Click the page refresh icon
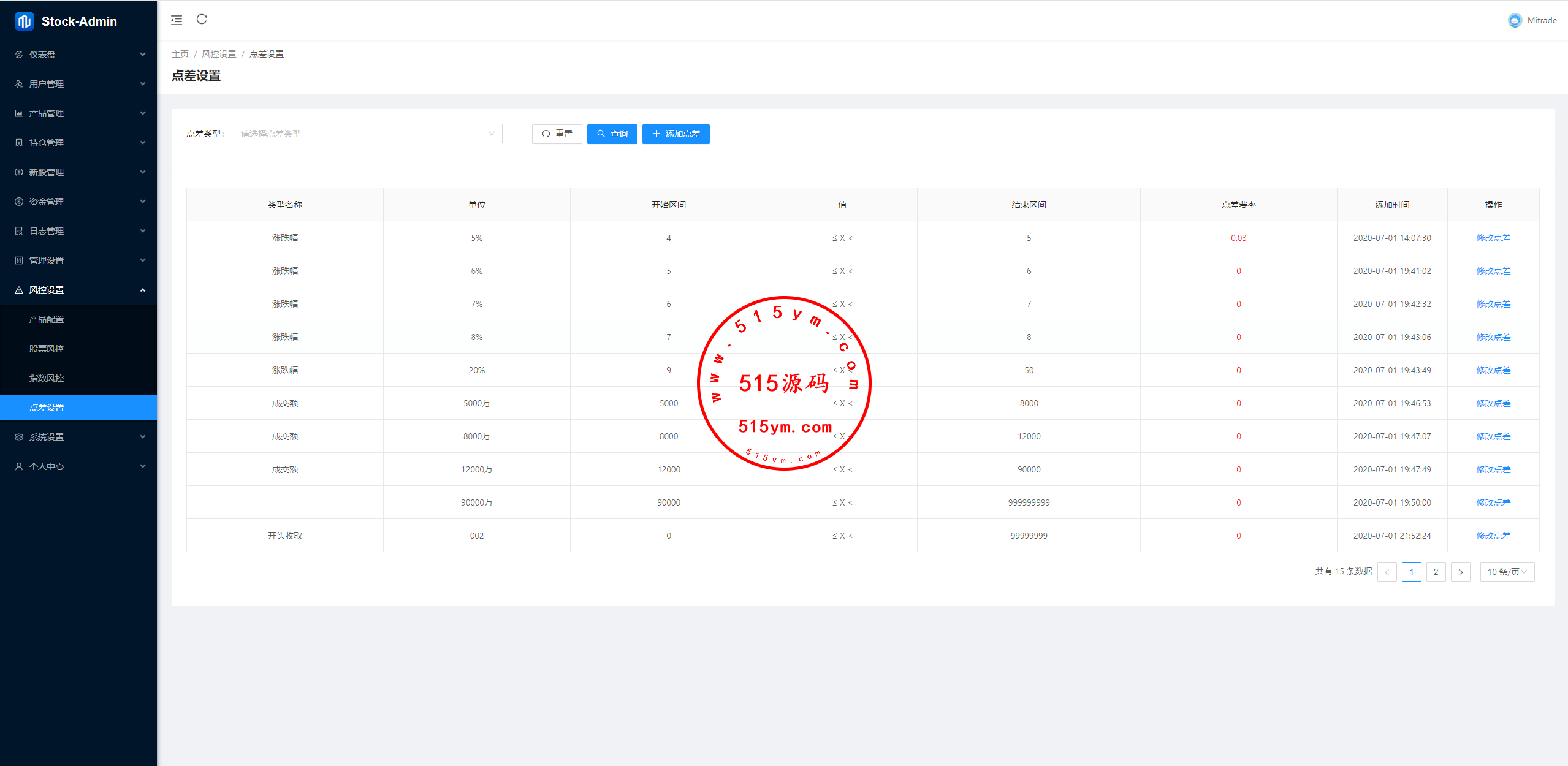 tap(202, 20)
